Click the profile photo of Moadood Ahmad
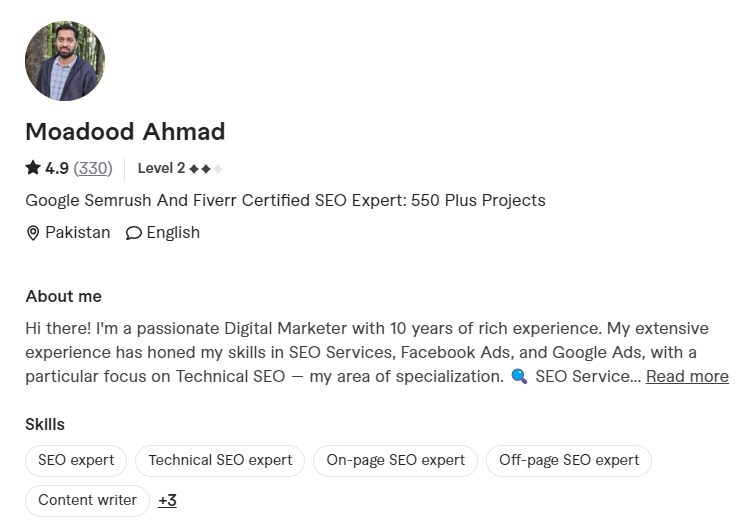Viewport: 751px width, 520px height. coord(64,60)
